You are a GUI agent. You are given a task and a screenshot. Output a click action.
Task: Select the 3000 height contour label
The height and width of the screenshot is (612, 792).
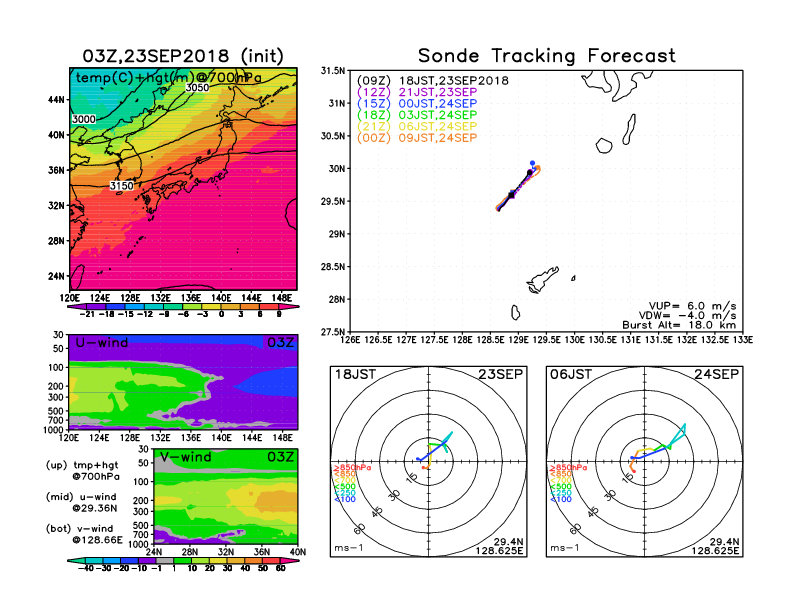click(84, 119)
